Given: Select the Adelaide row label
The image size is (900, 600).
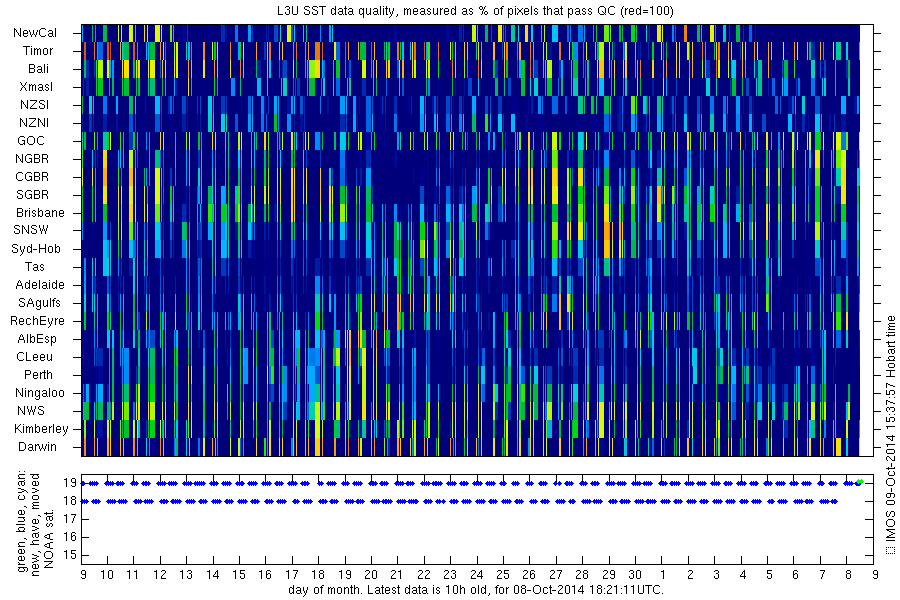Looking at the screenshot, I should (x=40, y=285).
